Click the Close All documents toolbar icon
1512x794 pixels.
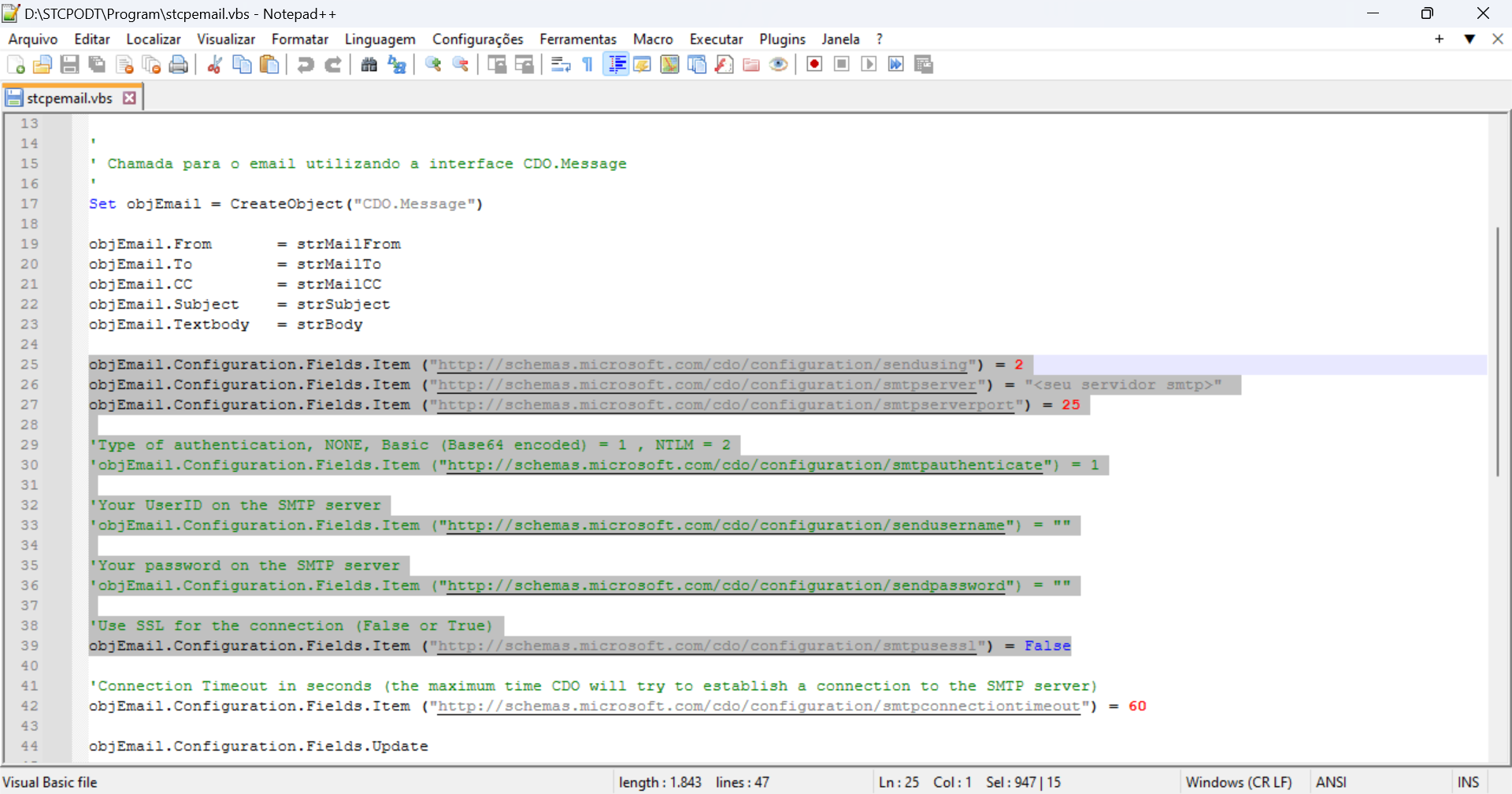pos(151,65)
